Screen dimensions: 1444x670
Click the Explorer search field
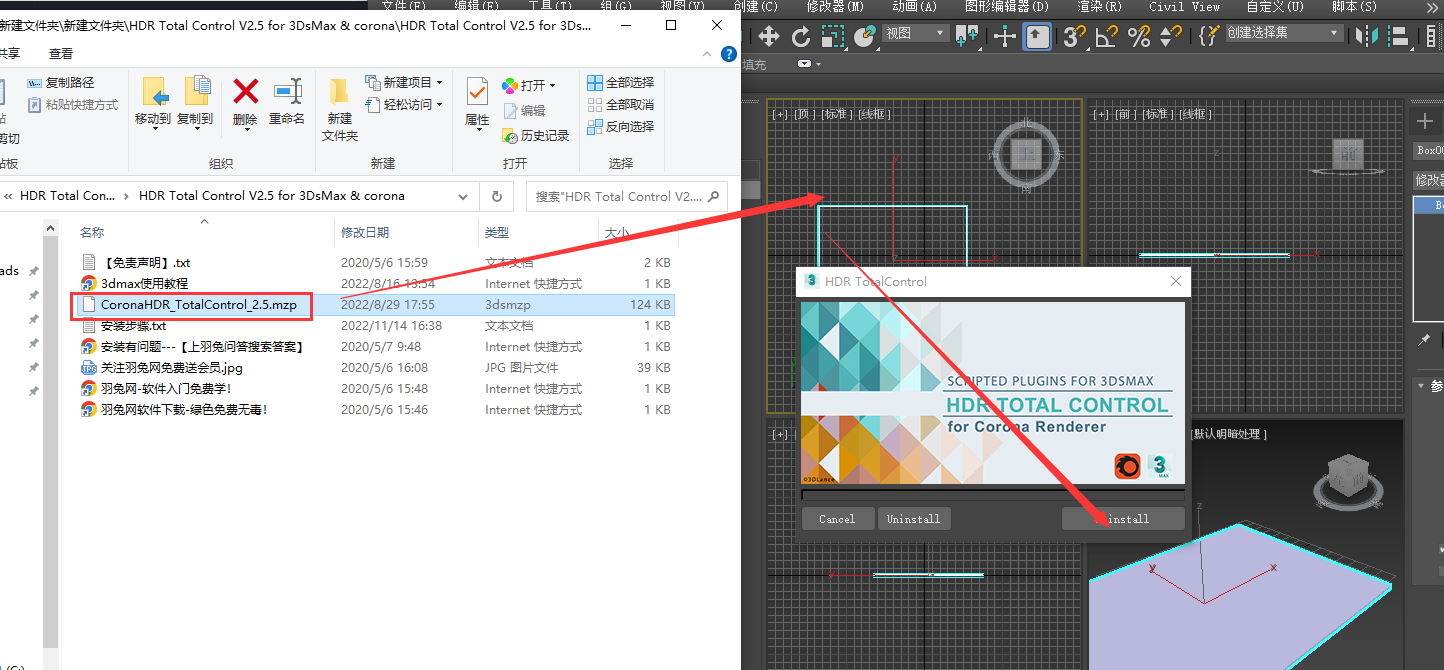pyautogui.click(x=626, y=196)
